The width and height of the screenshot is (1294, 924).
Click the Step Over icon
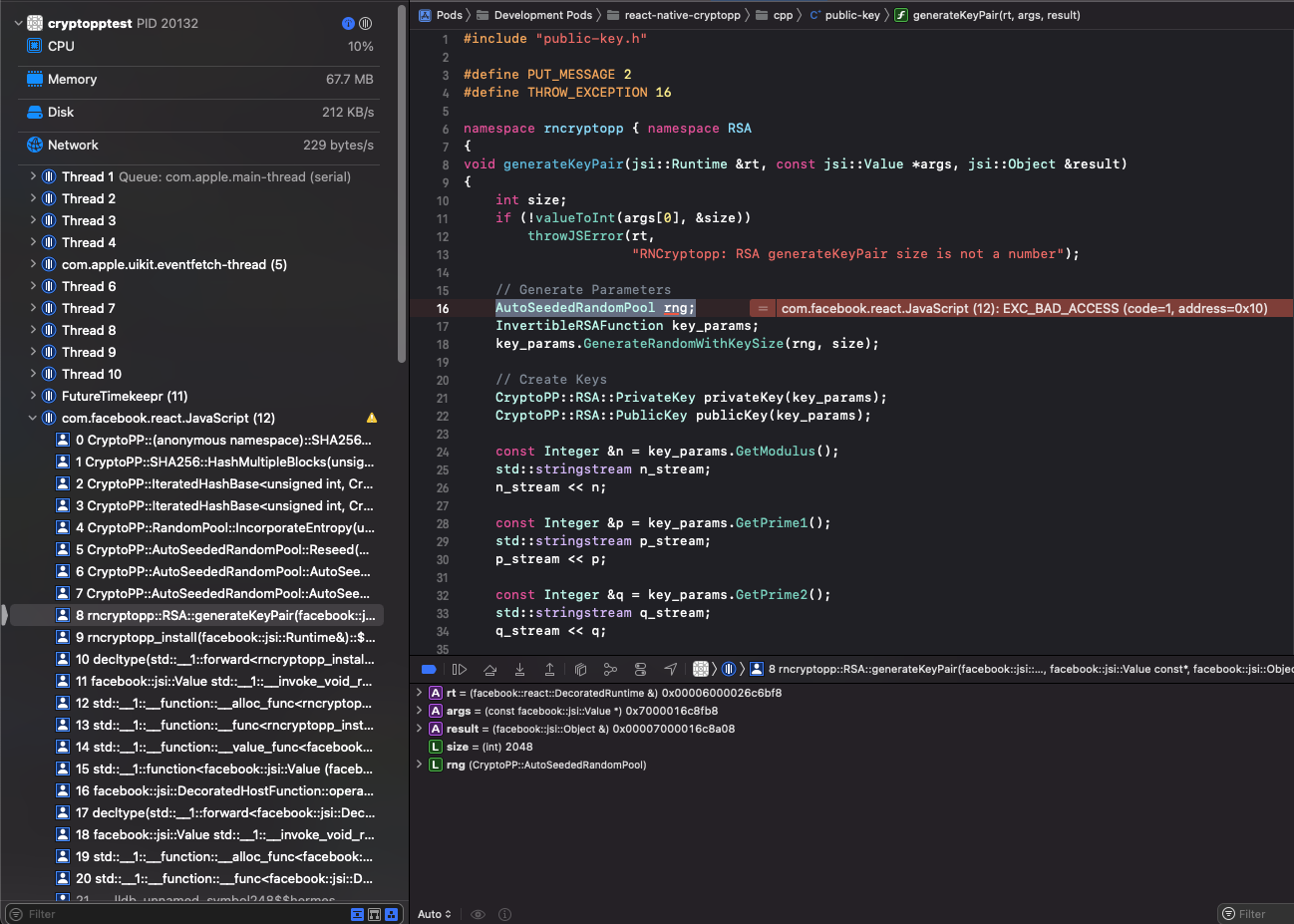[490, 669]
